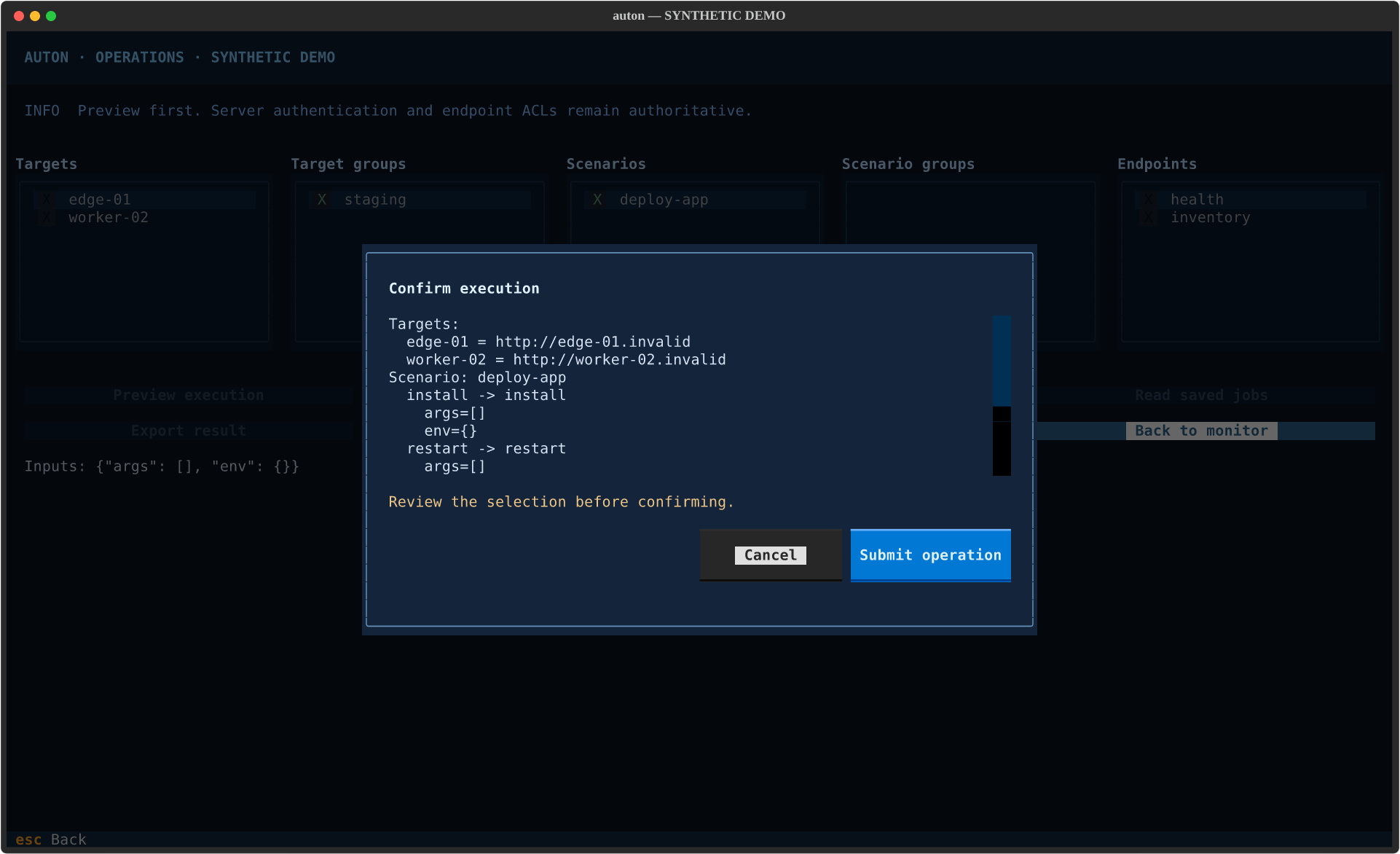1400x854 pixels.
Task: Click Preview execution button
Action: (188, 395)
